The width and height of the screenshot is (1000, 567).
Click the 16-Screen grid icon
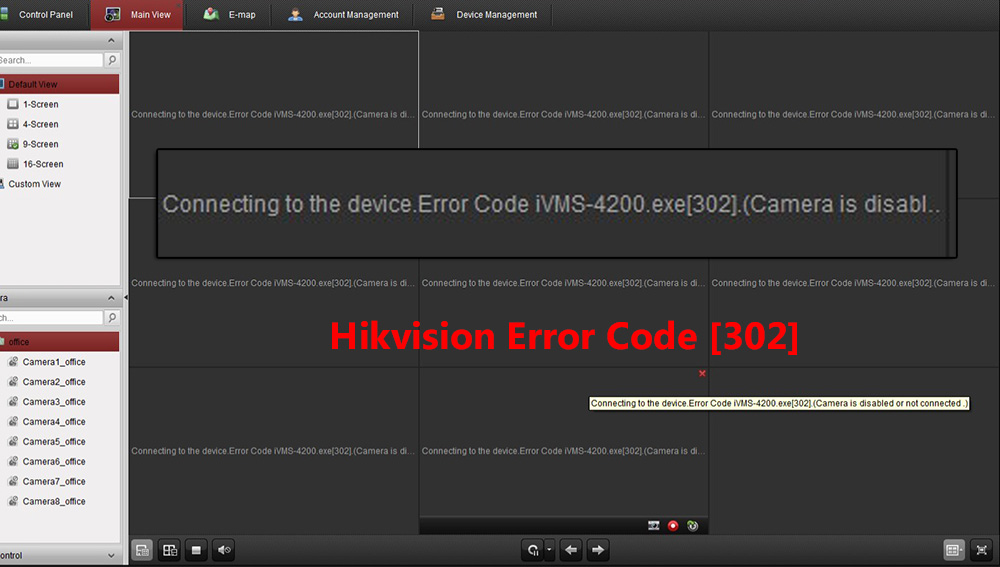[x=13, y=164]
